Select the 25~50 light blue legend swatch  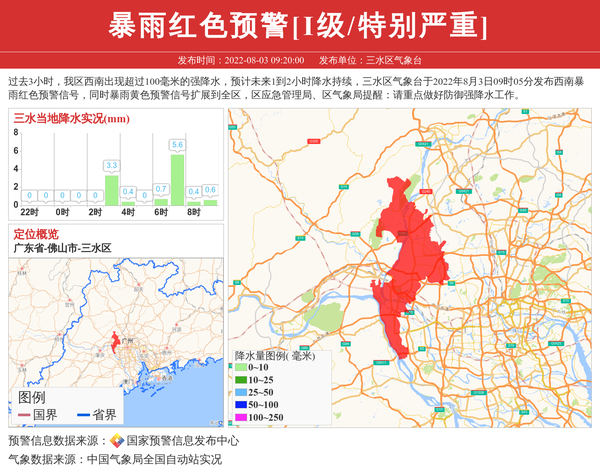(x=240, y=392)
